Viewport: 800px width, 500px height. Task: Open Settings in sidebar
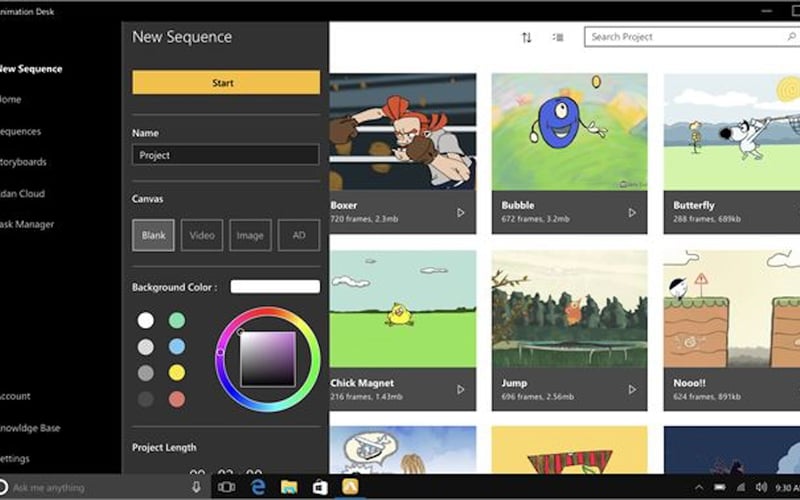coord(15,458)
